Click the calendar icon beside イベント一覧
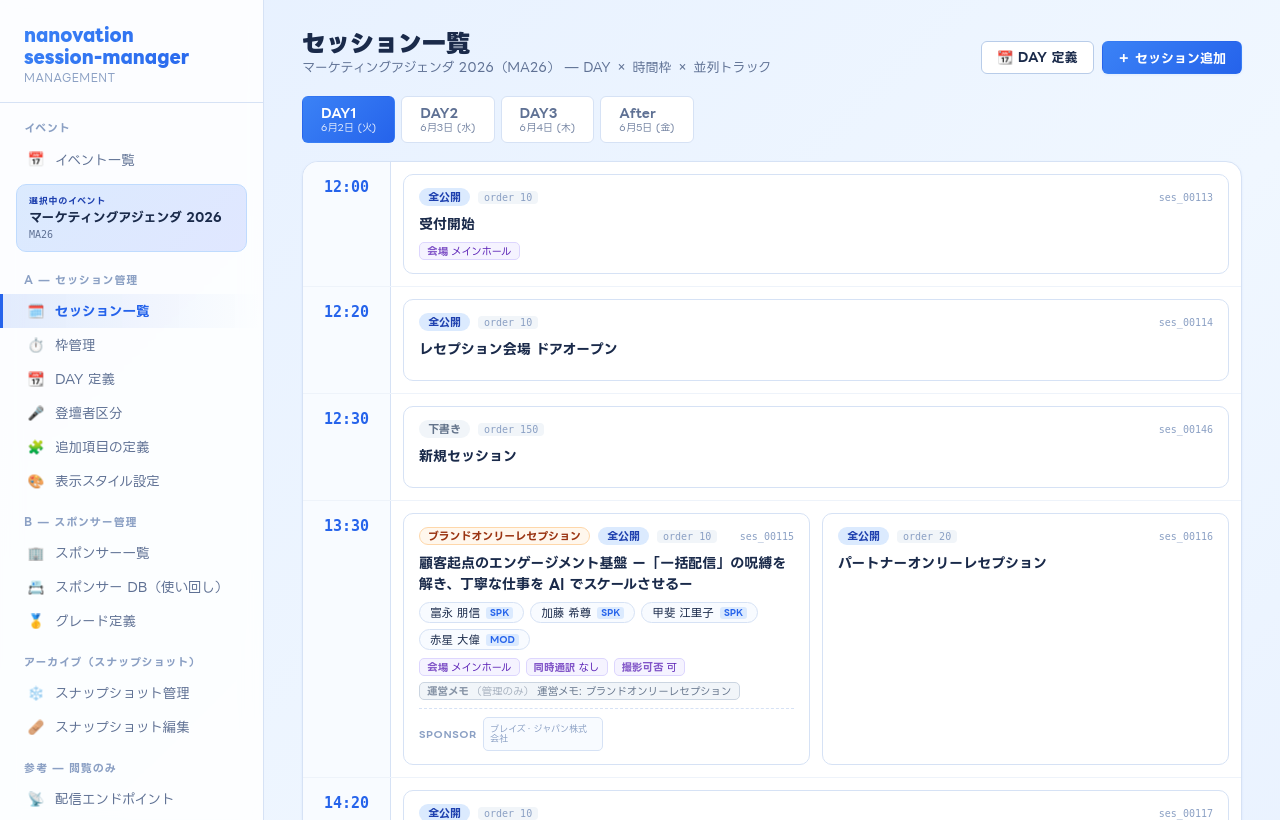This screenshot has height=820, width=1280. click(36, 159)
